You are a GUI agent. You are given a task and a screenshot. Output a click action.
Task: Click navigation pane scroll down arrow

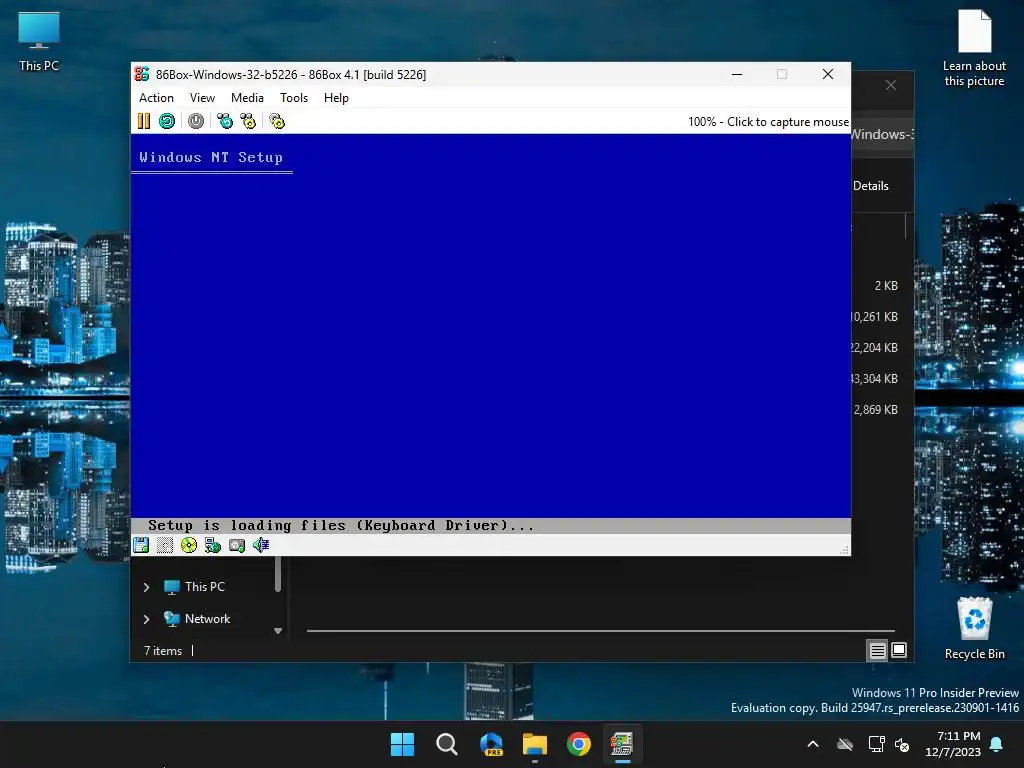[x=278, y=631]
